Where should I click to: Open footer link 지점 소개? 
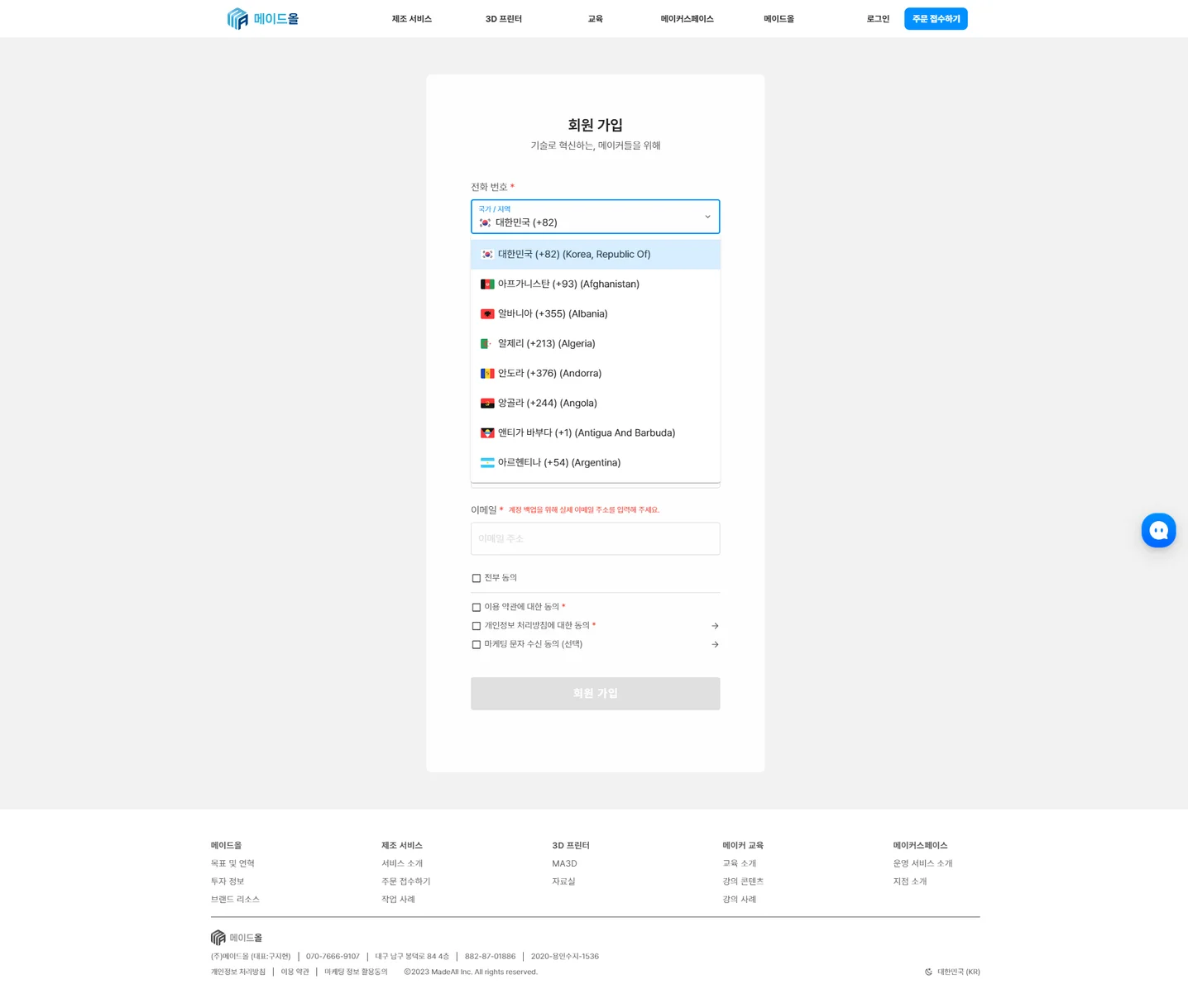(x=909, y=881)
